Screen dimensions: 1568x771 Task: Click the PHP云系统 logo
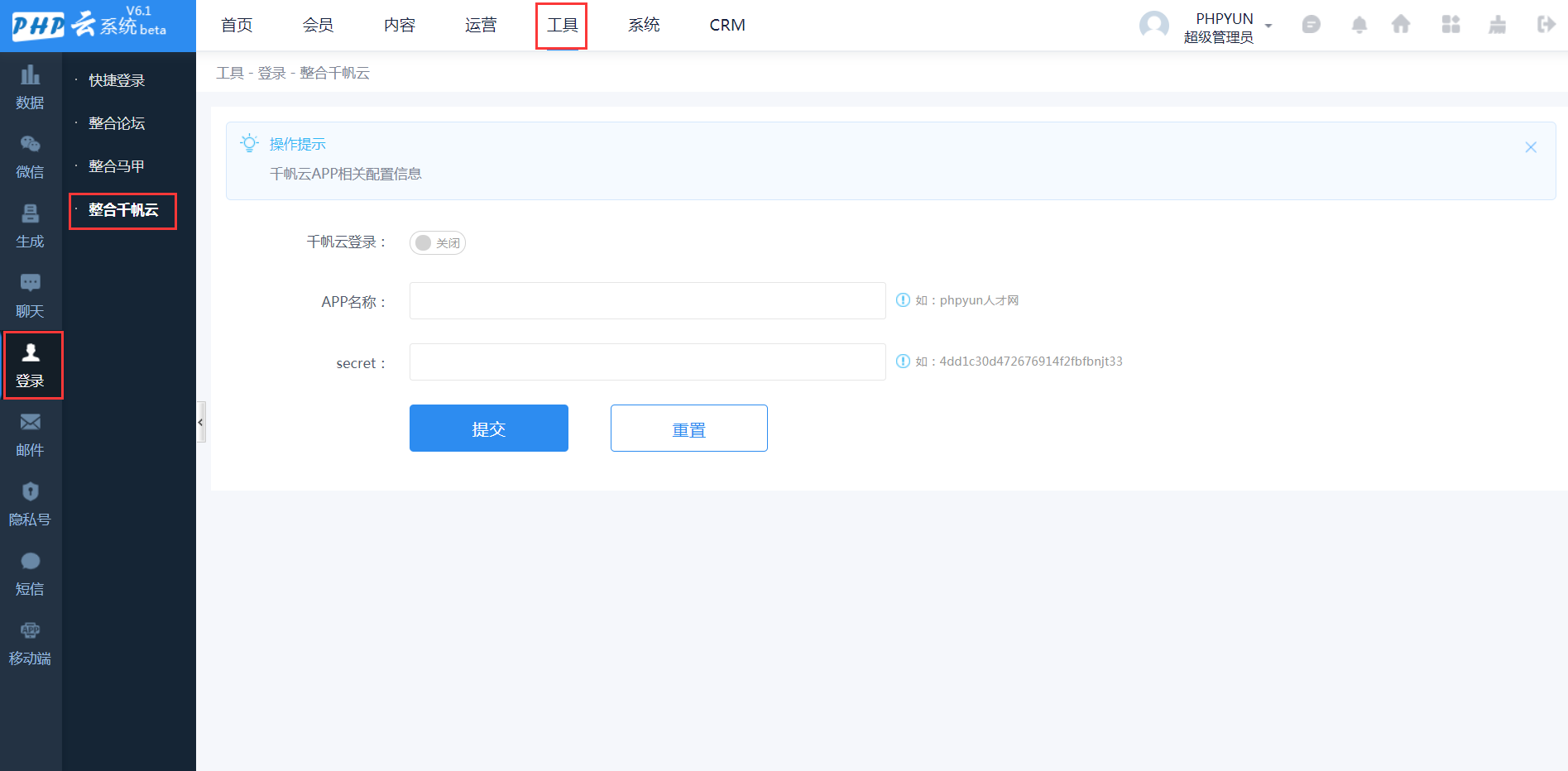point(90,24)
